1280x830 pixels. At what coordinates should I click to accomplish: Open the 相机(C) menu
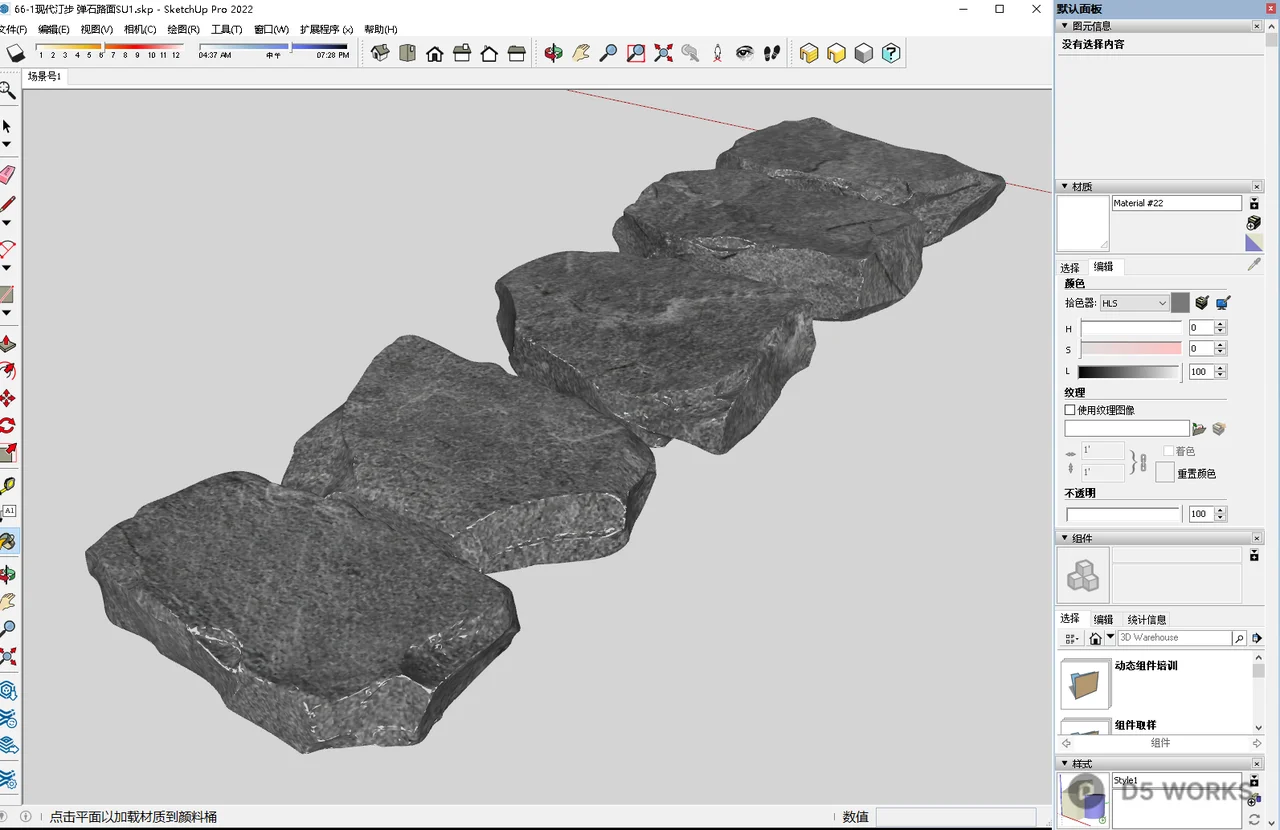pos(140,30)
